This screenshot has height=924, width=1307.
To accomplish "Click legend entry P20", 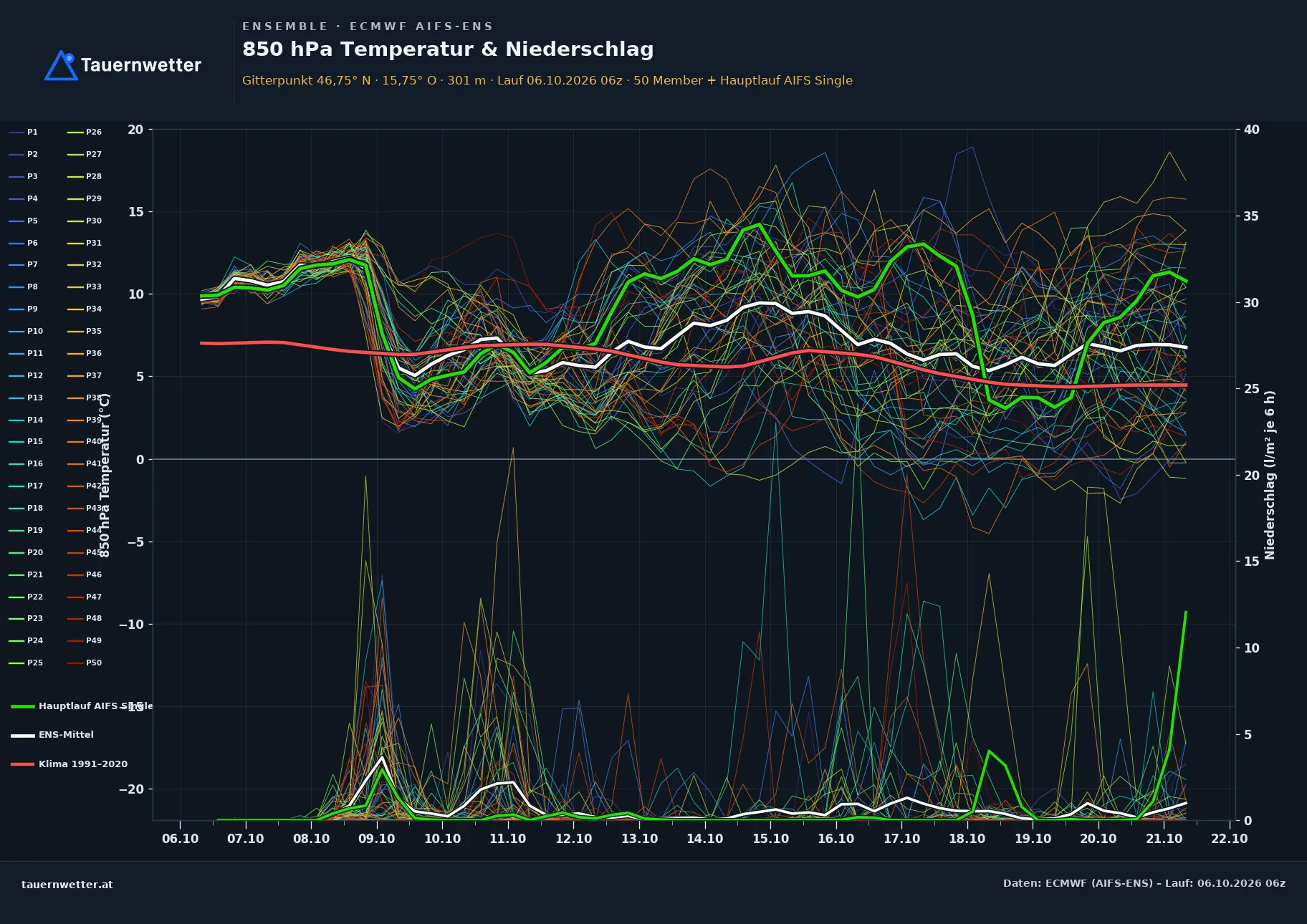I will [x=26, y=553].
